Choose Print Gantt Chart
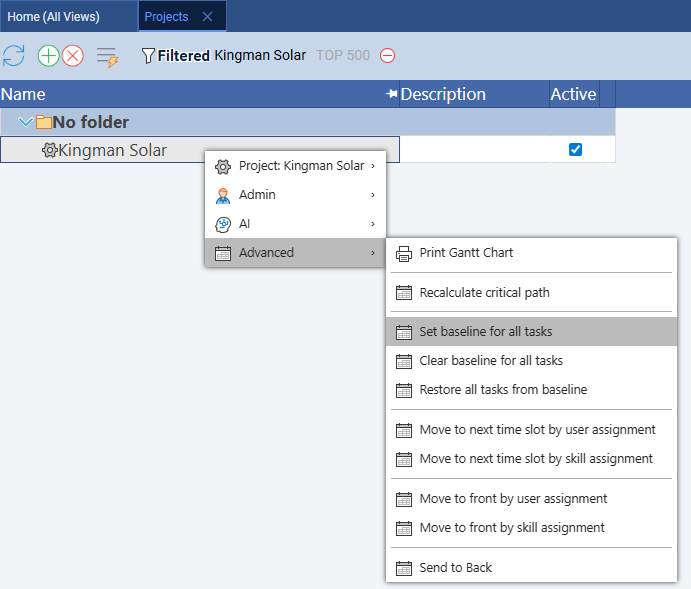 (x=531, y=253)
